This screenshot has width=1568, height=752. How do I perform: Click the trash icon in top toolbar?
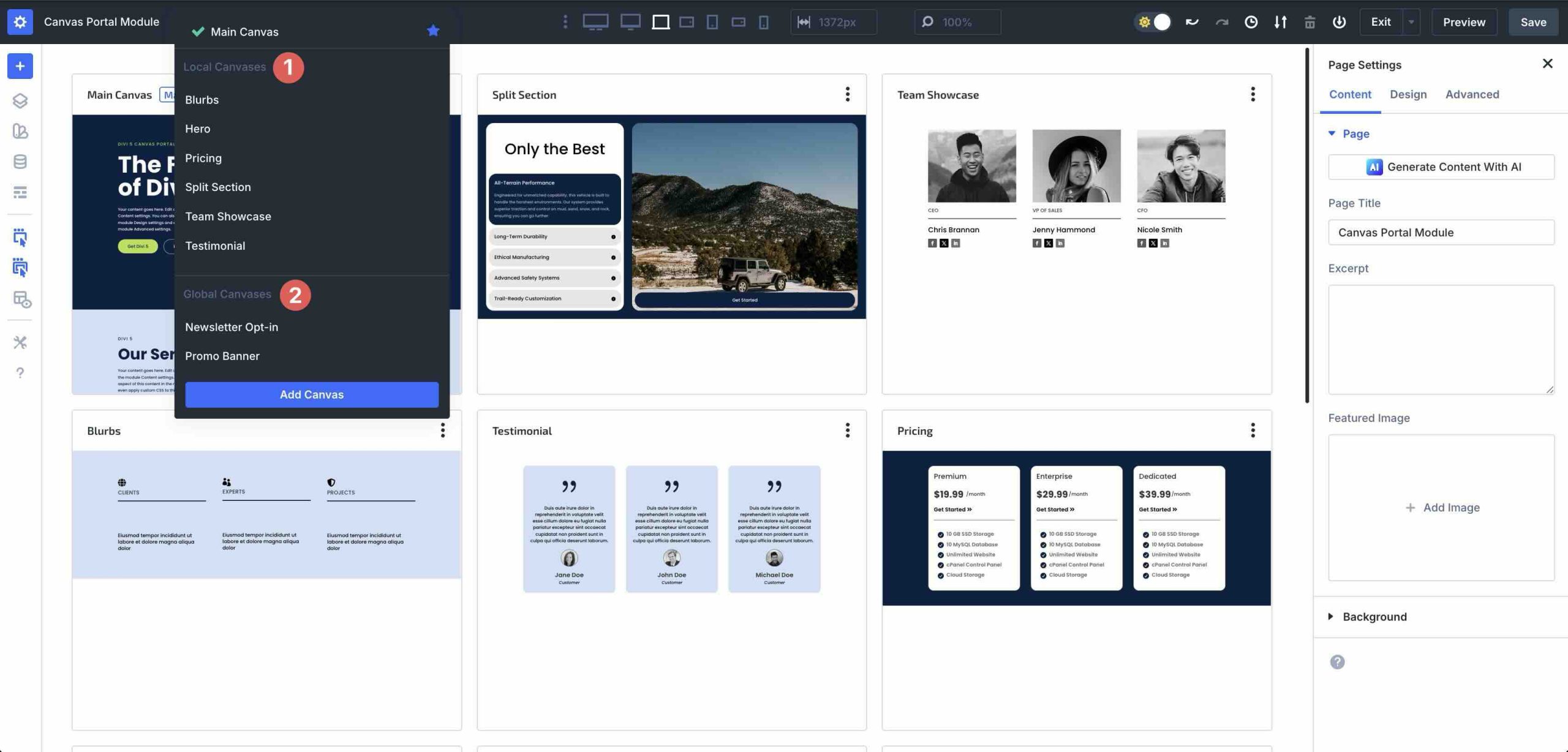tap(1310, 22)
